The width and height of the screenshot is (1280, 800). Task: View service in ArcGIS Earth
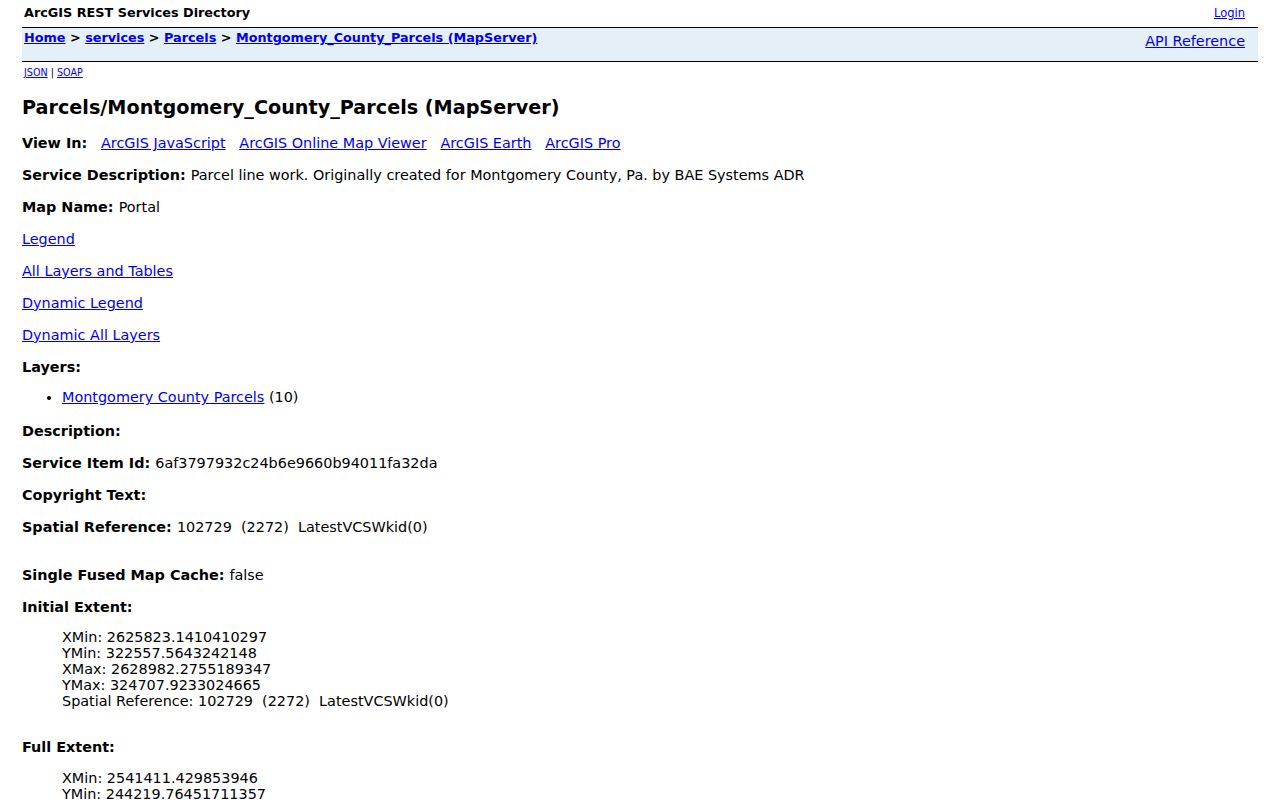tap(486, 143)
